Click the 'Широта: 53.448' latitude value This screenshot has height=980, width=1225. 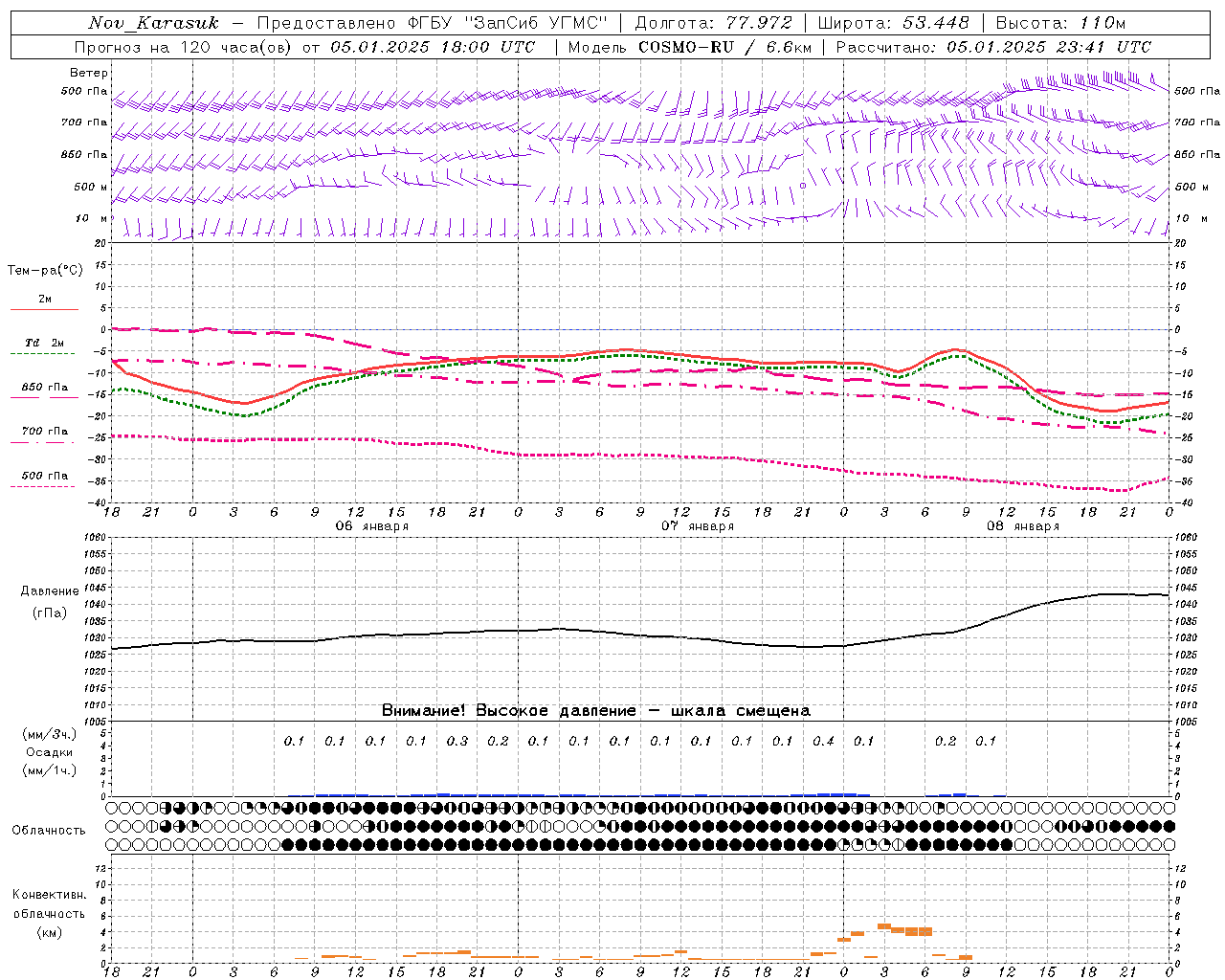[893, 23]
